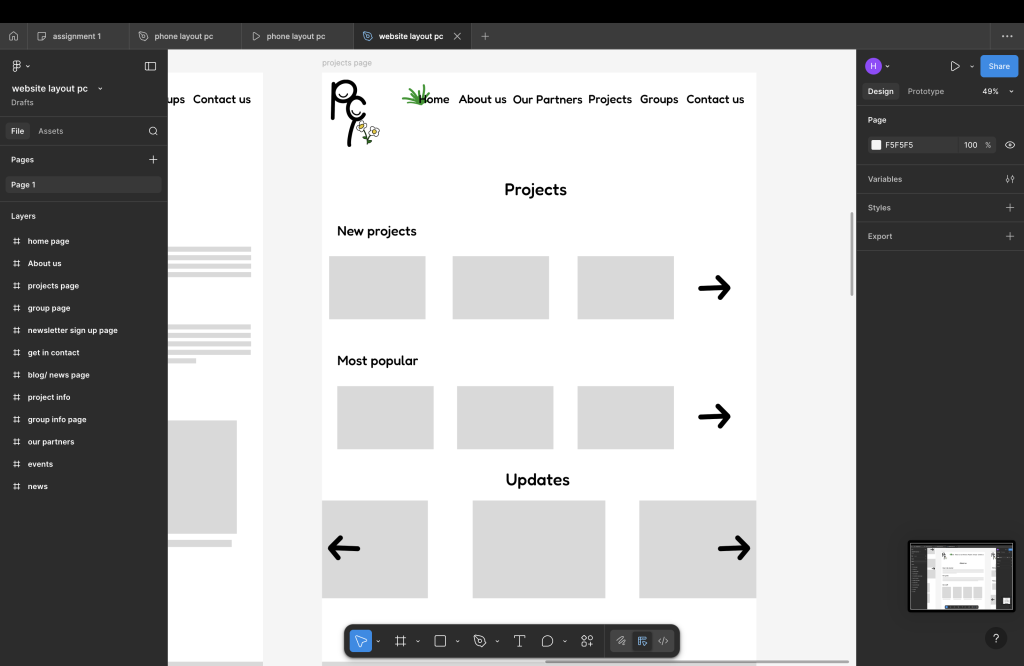This screenshot has height=666, width=1024.
Task: Pick the Rectangle shape tool
Action: click(x=440, y=641)
